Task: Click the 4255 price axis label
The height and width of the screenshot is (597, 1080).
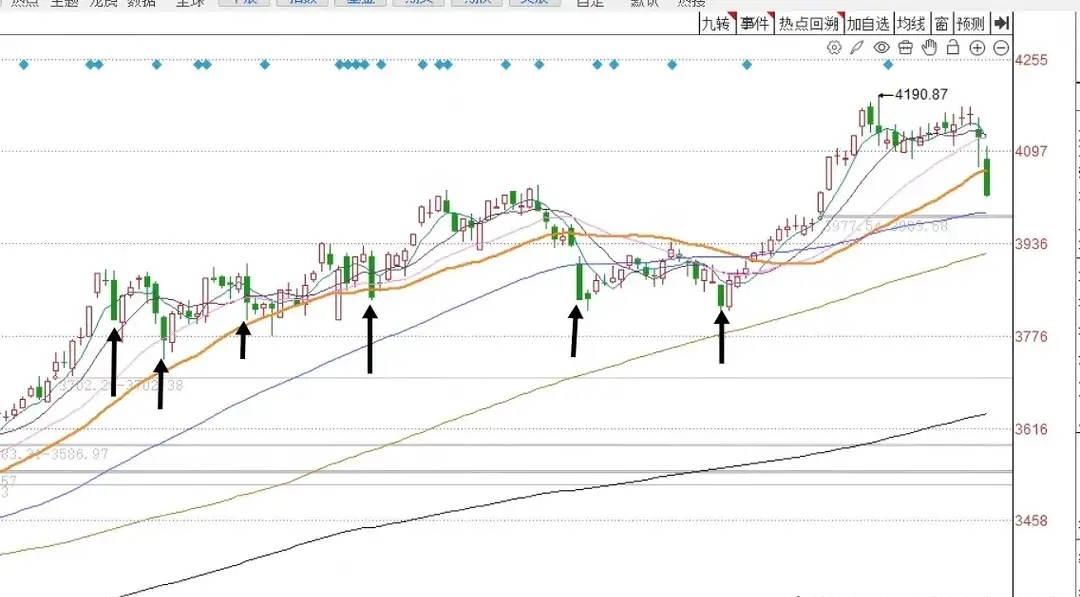Action: 1031,60
